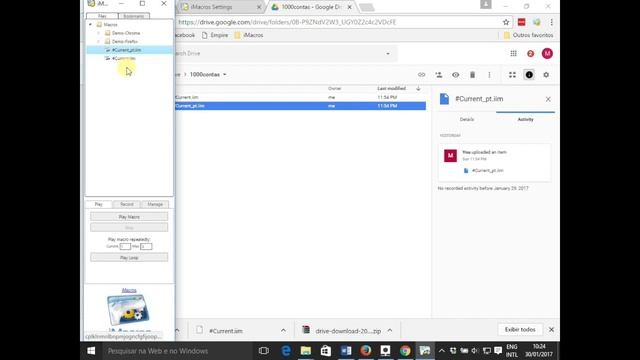Click the Max loop number field
This screenshot has height=360, width=640.
point(146,246)
